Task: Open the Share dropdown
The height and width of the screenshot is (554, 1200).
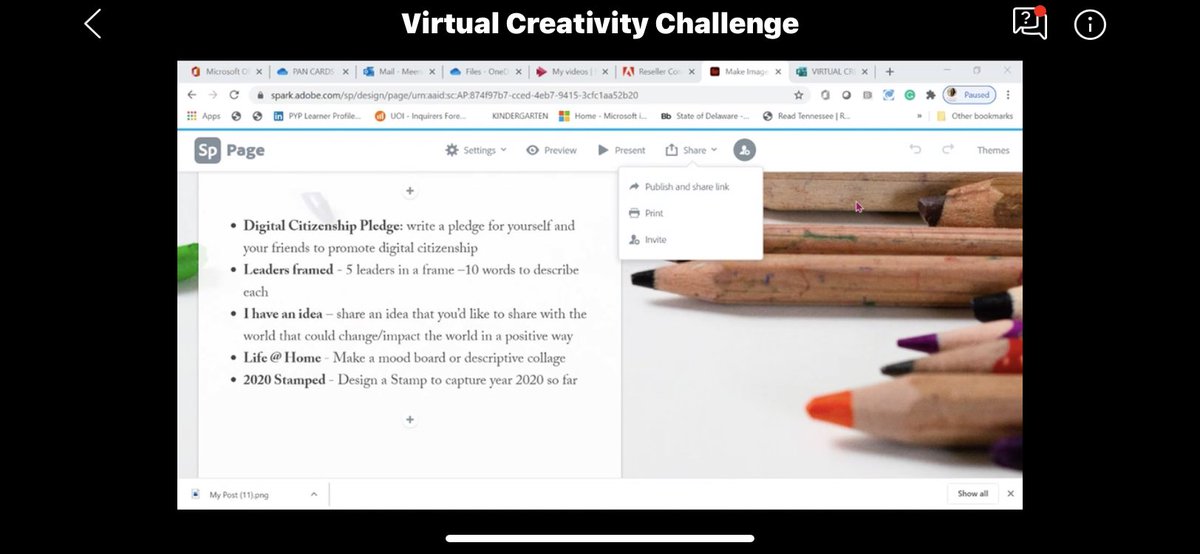Action: point(692,150)
